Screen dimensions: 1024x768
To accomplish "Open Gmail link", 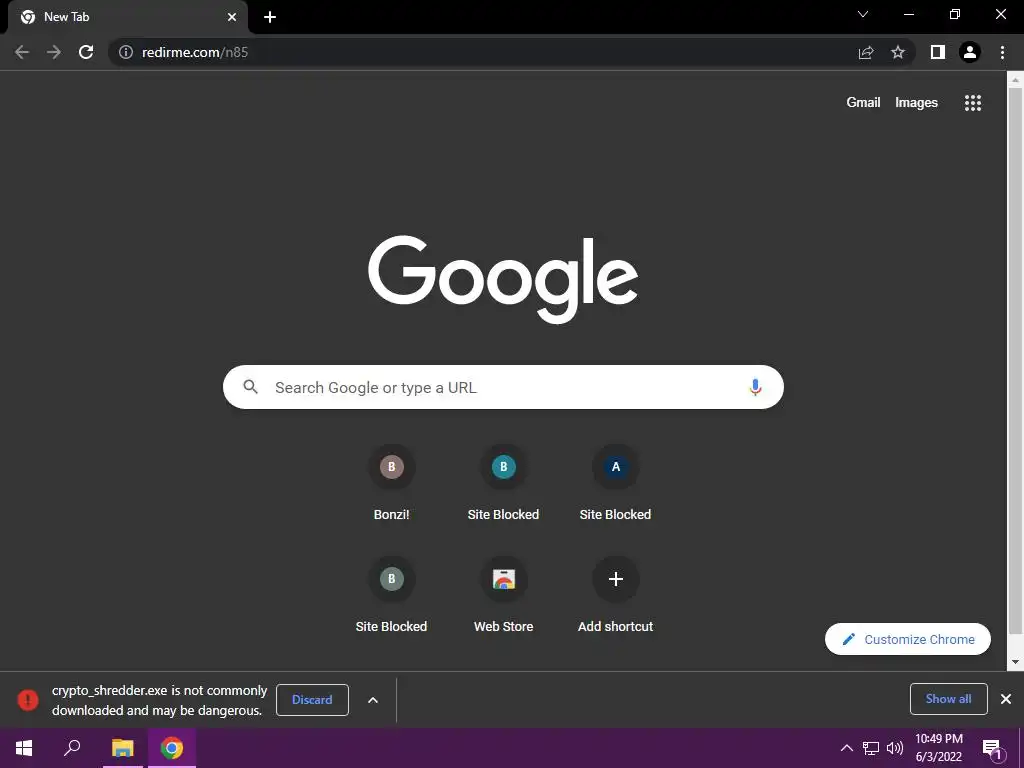I will (863, 103).
